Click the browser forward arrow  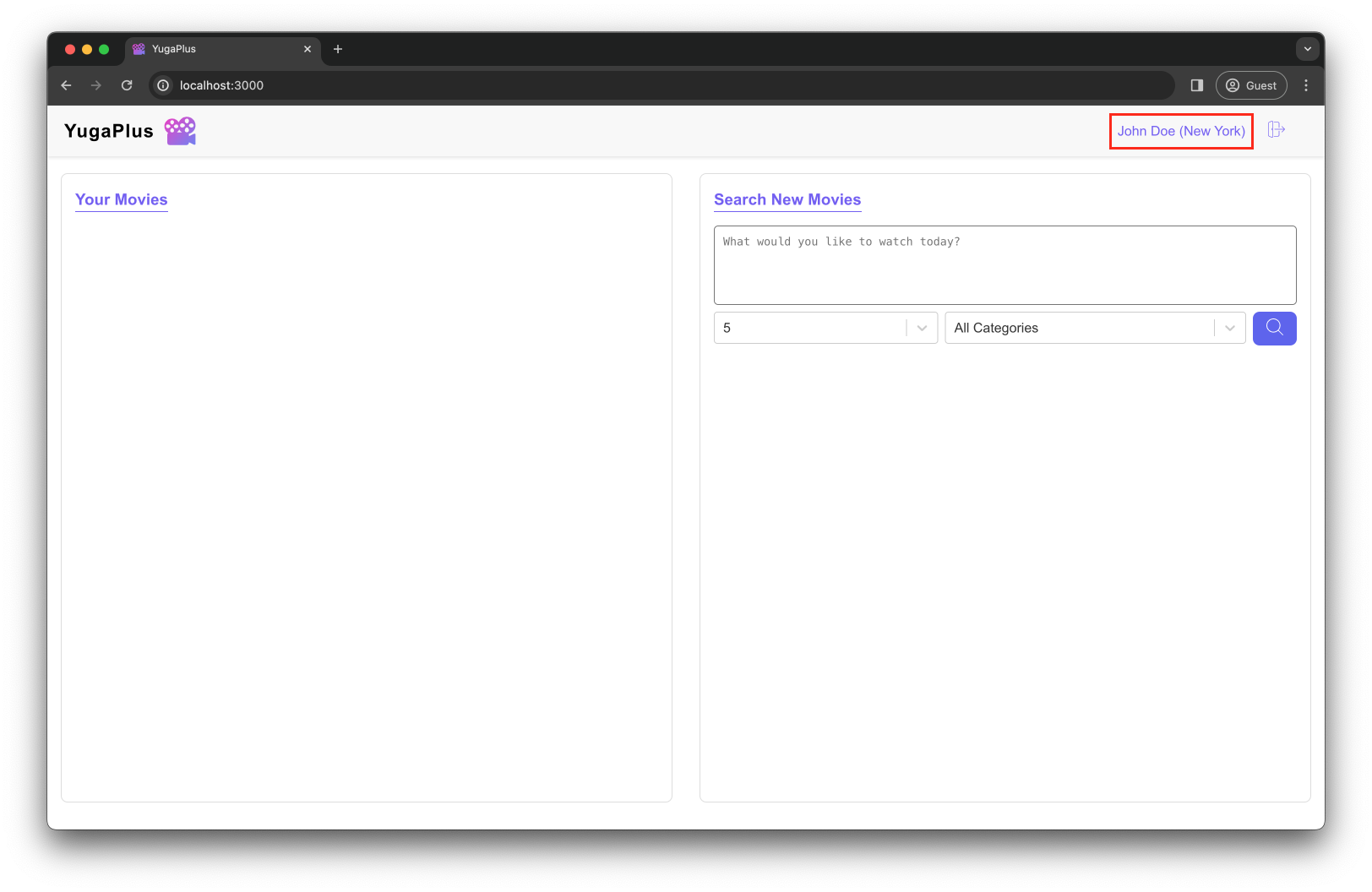click(x=96, y=85)
